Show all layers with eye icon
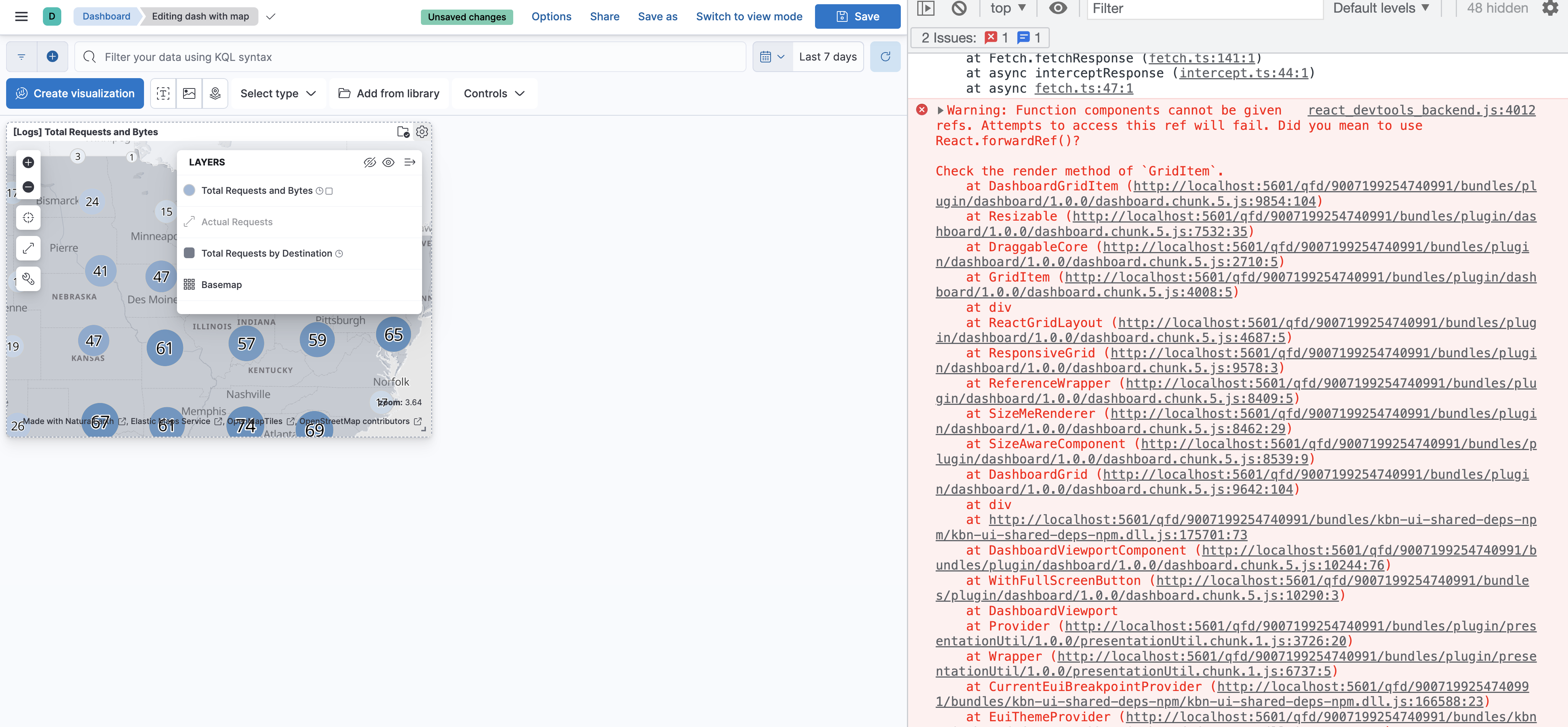This screenshot has width=1568, height=727. point(388,162)
